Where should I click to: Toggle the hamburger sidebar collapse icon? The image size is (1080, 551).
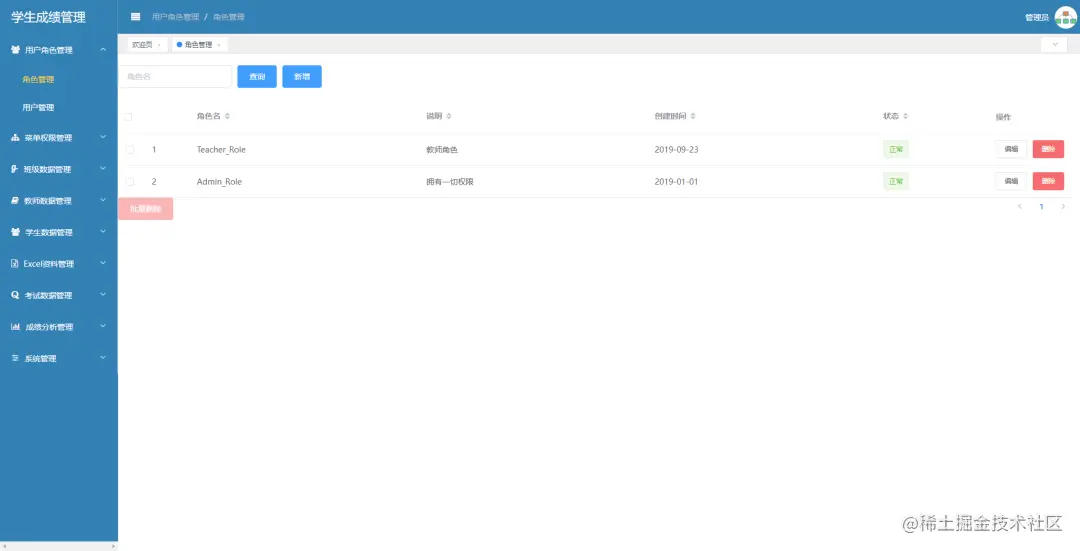[x=136, y=17]
